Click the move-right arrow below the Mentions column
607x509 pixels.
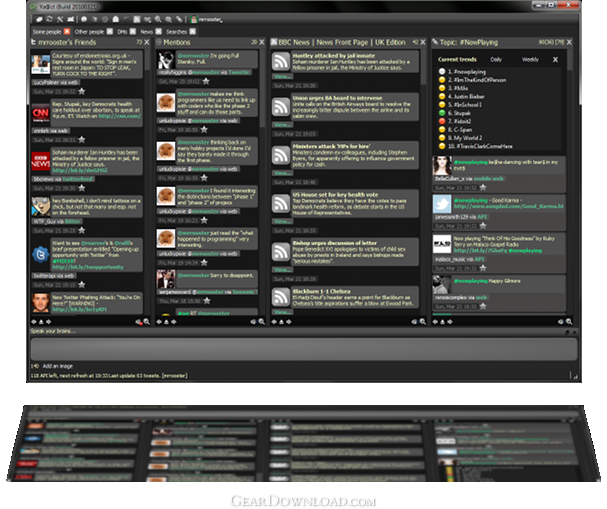[174, 322]
